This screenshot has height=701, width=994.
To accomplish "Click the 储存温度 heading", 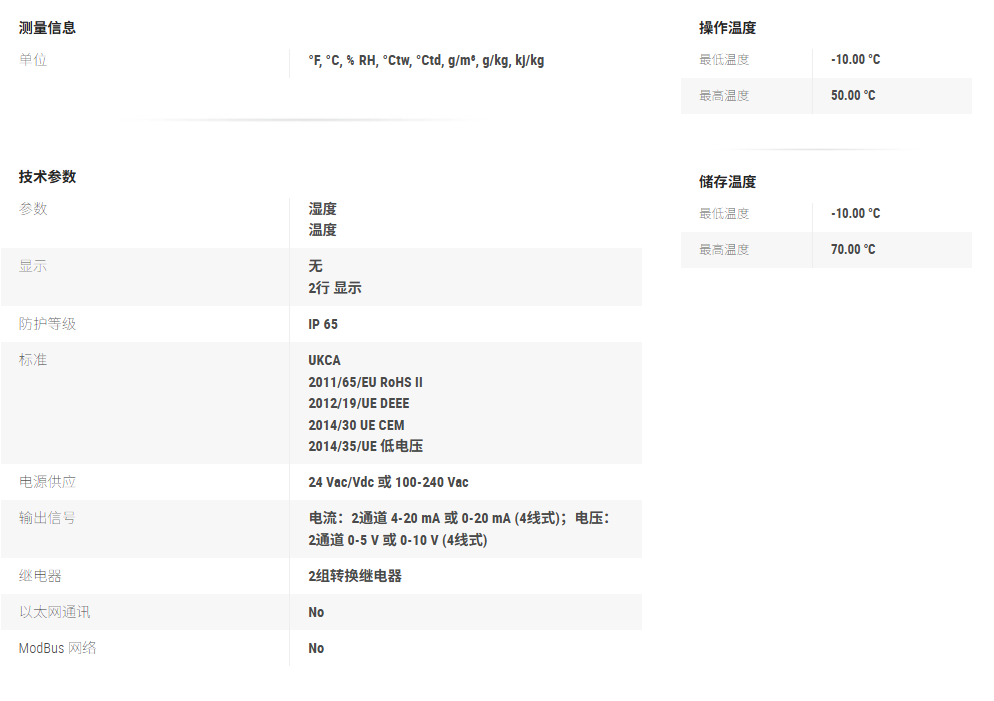I will click(727, 182).
